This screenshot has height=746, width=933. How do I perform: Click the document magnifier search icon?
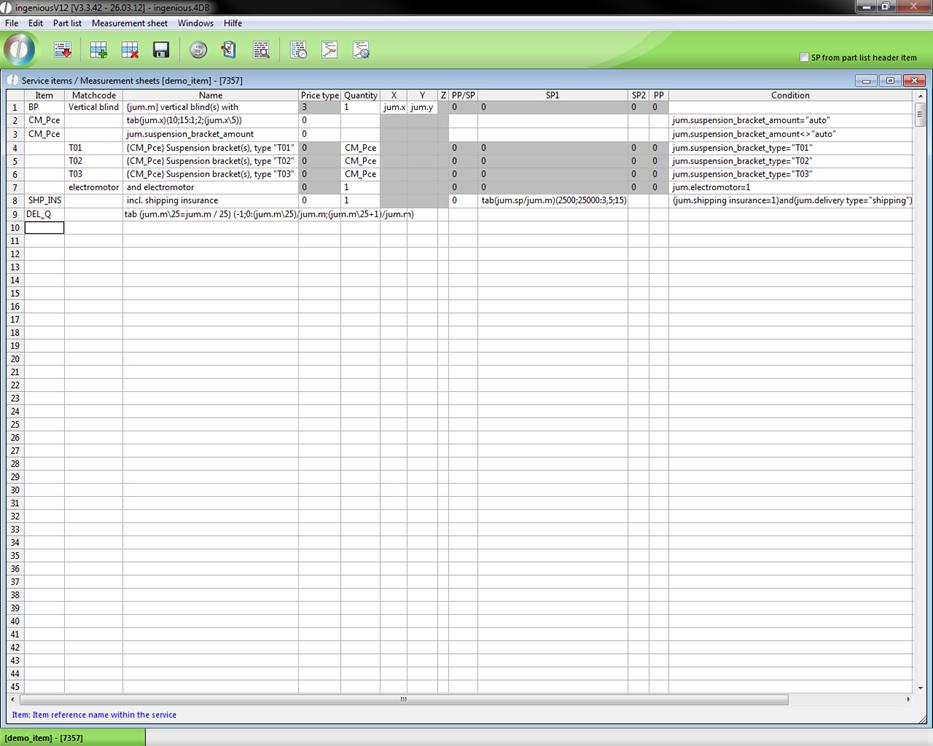click(x=261, y=50)
